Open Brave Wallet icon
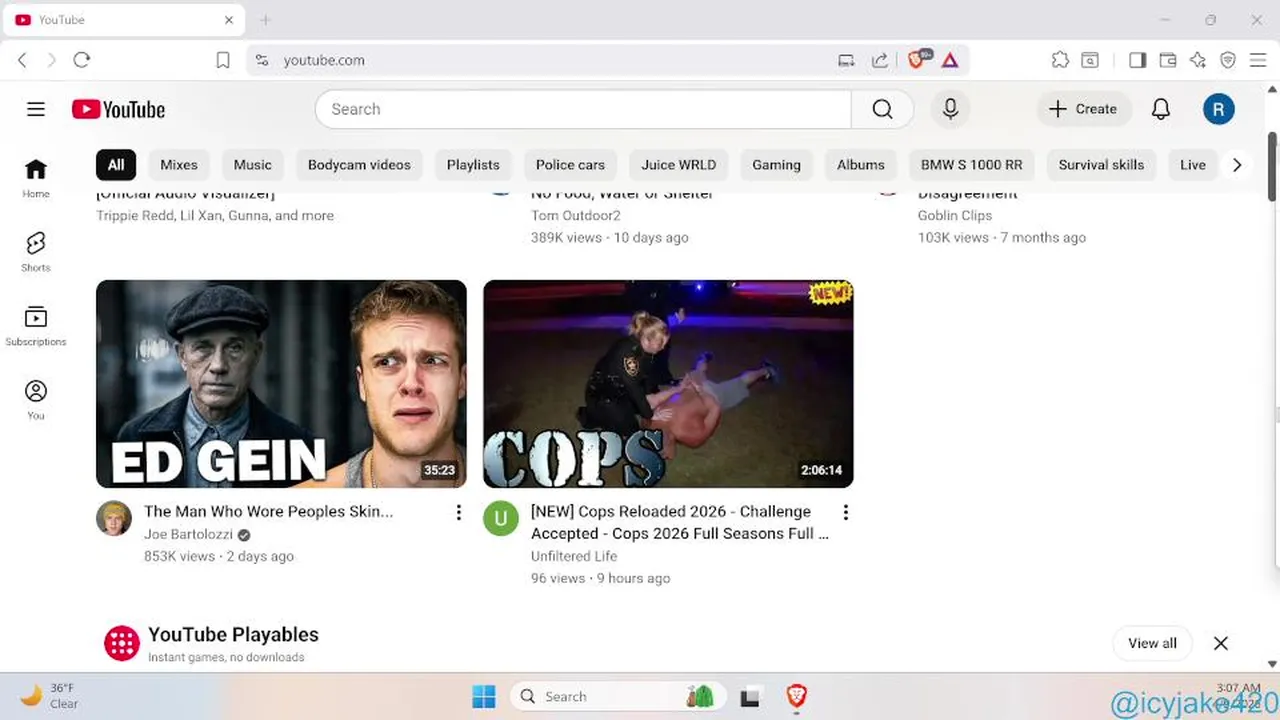 [x=1167, y=60]
